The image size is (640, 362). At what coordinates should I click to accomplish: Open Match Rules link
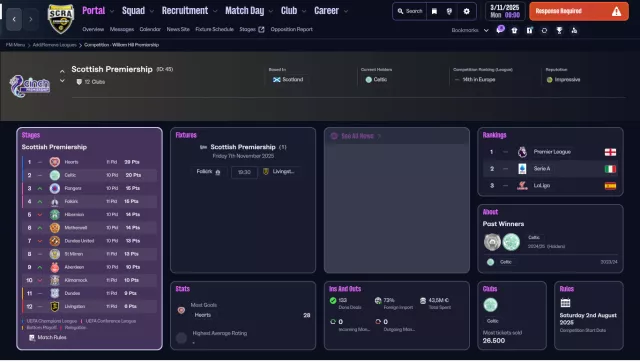[x=52, y=338]
